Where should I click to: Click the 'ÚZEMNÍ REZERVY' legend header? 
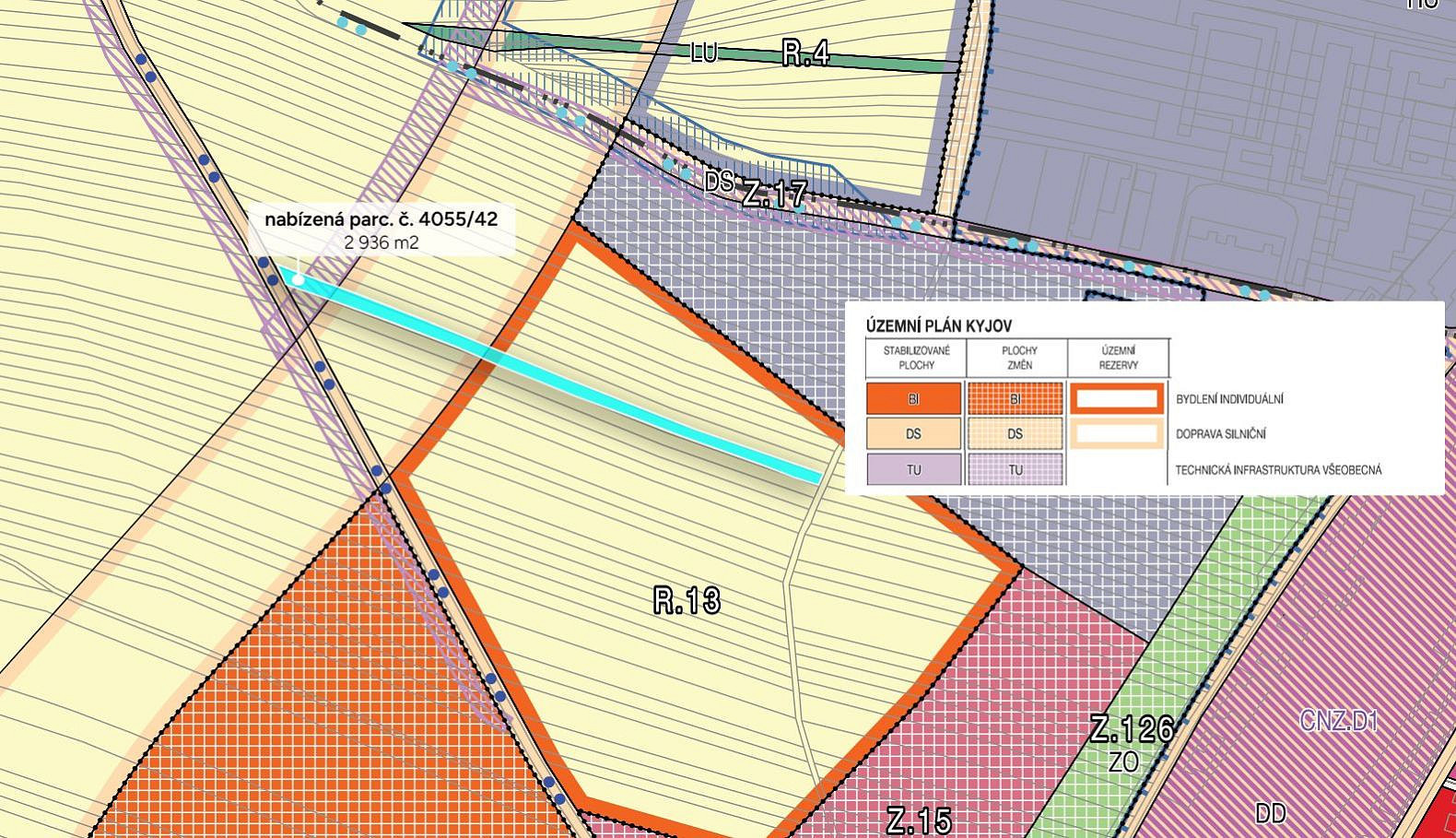[x=1118, y=358]
